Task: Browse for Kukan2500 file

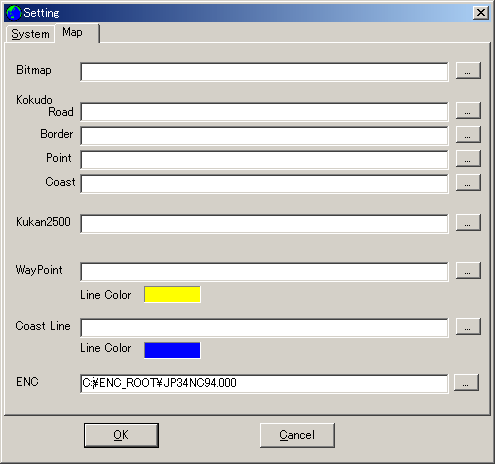Action: point(468,222)
